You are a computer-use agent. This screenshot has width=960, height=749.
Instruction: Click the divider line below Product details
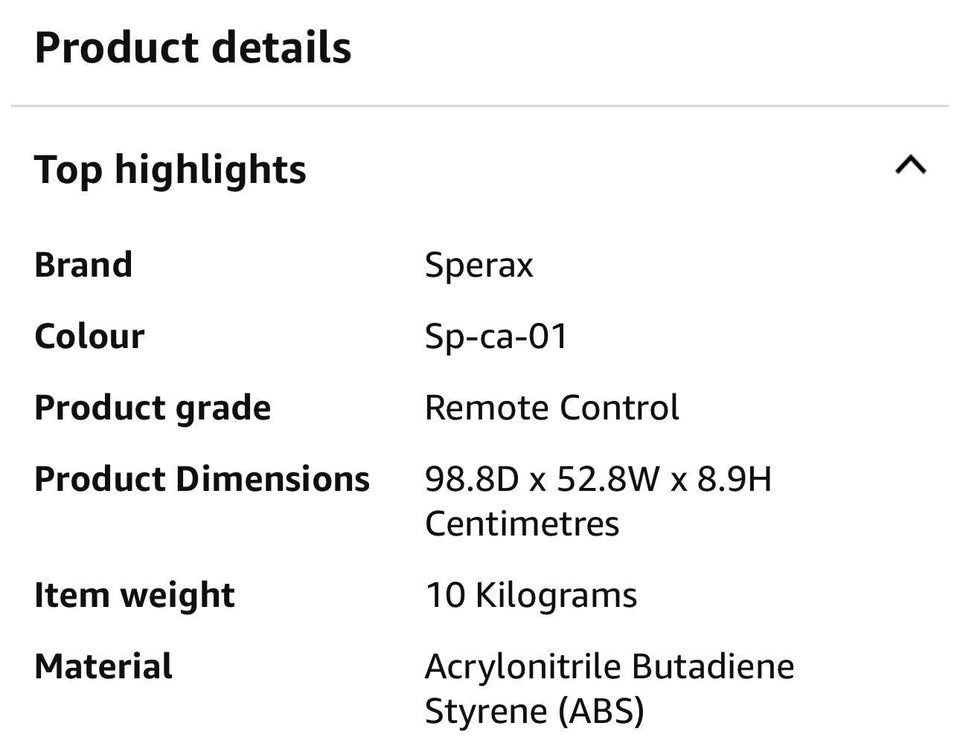pos(480,105)
